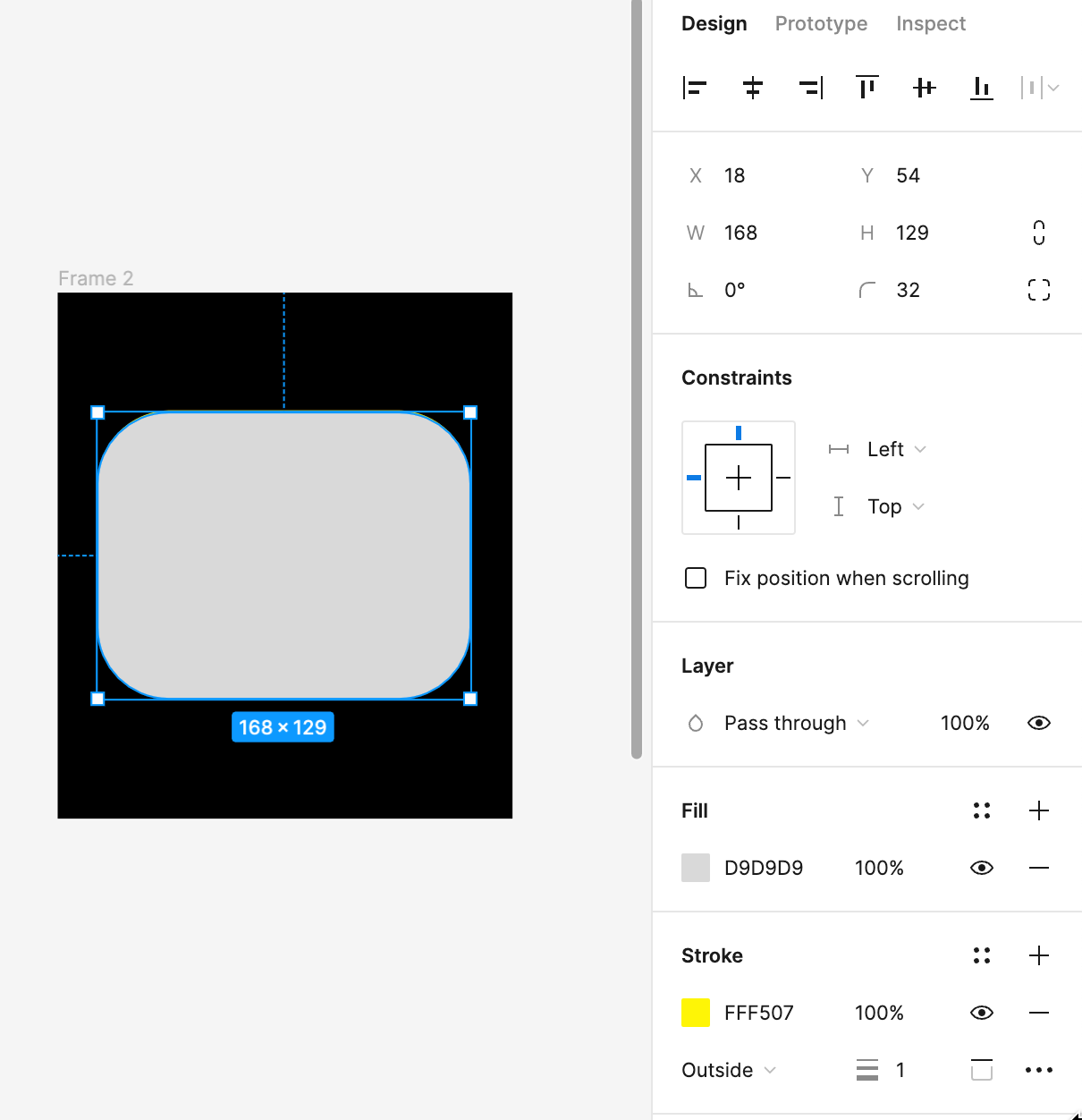Edit the stroke weight value 1
The width and height of the screenshot is (1082, 1120).
900,1070
